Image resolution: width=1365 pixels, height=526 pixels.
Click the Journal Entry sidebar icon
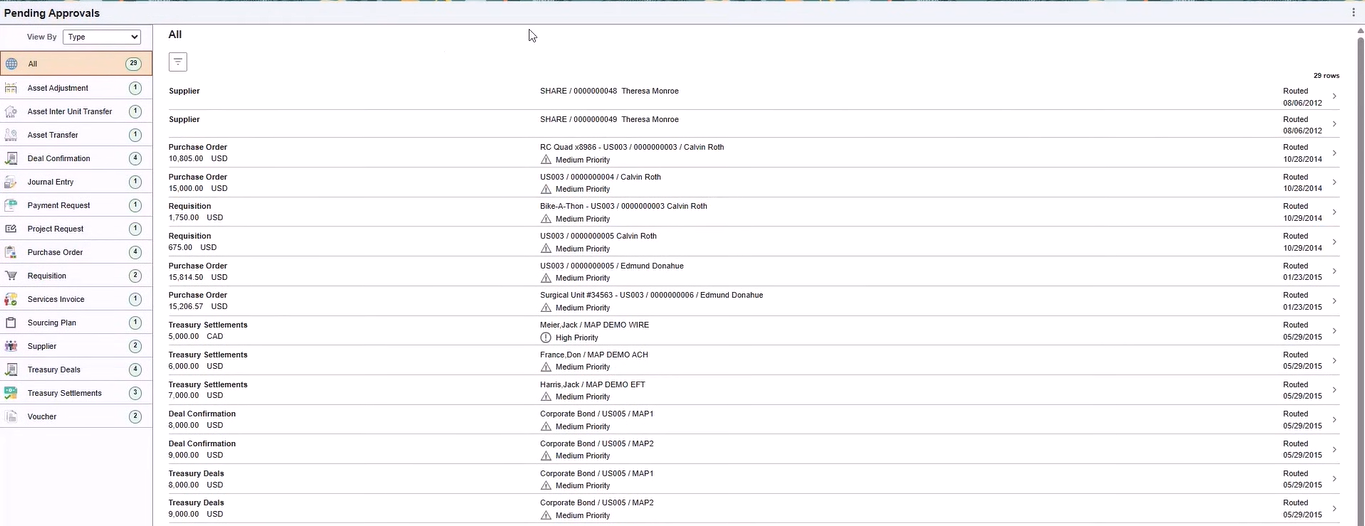click(x=11, y=182)
